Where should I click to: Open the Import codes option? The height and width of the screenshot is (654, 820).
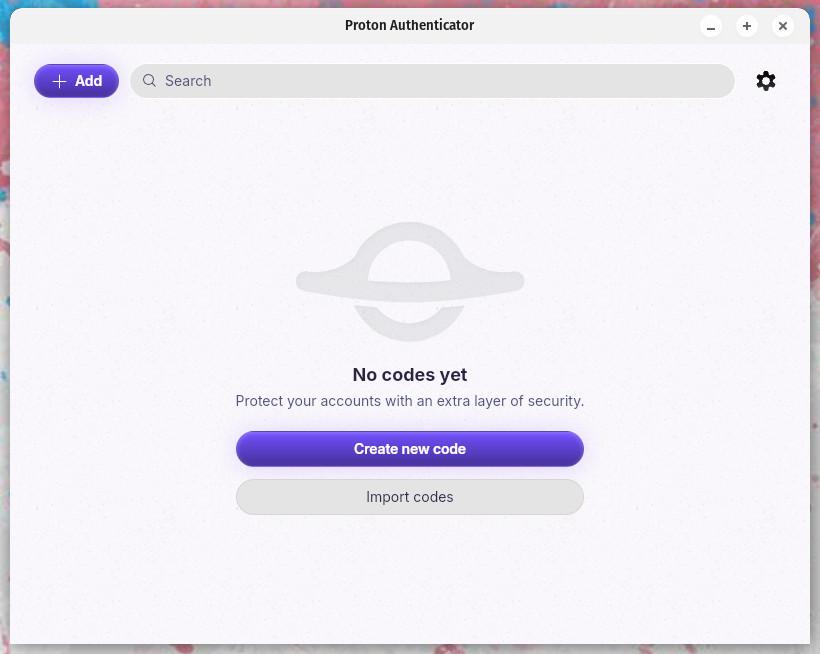410,497
